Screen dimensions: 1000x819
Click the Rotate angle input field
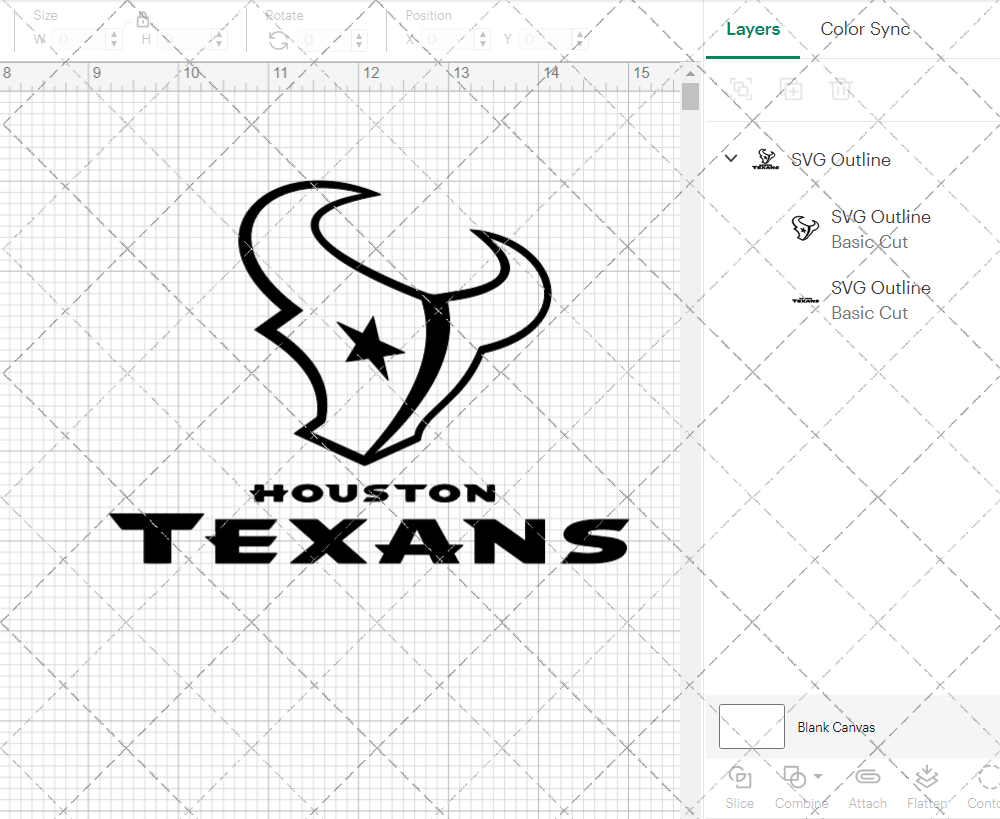[x=320, y=39]
